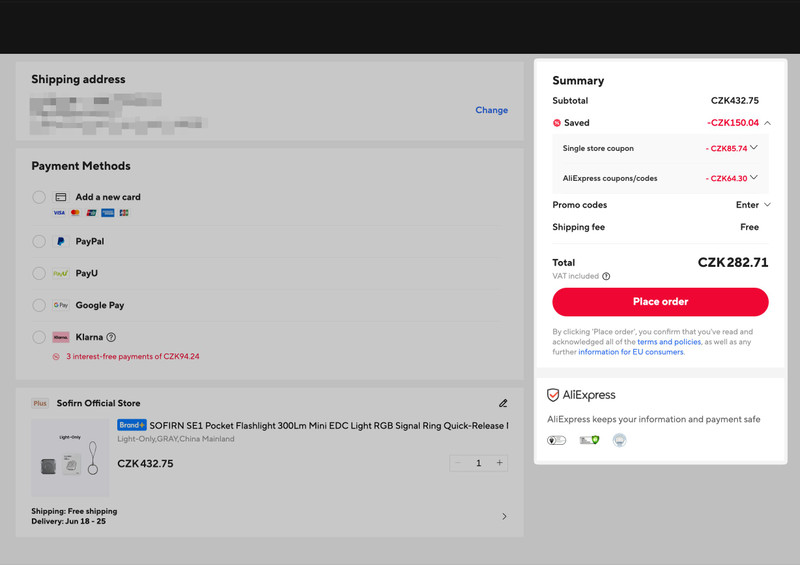Open the SOFIRN SE1 Pocket Flashlight title
The height and width of the screenshot is (565, 800).
pos(329,426)
